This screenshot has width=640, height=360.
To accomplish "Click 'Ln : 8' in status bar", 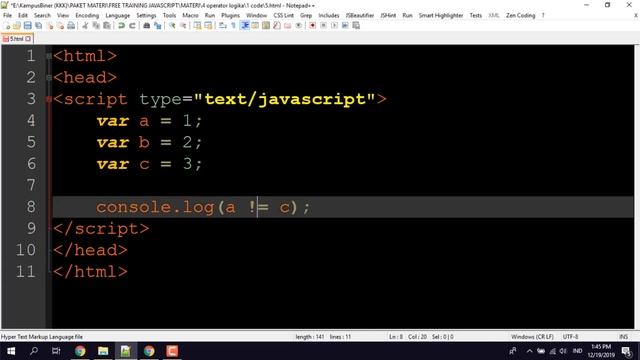I will pos(396,337).
